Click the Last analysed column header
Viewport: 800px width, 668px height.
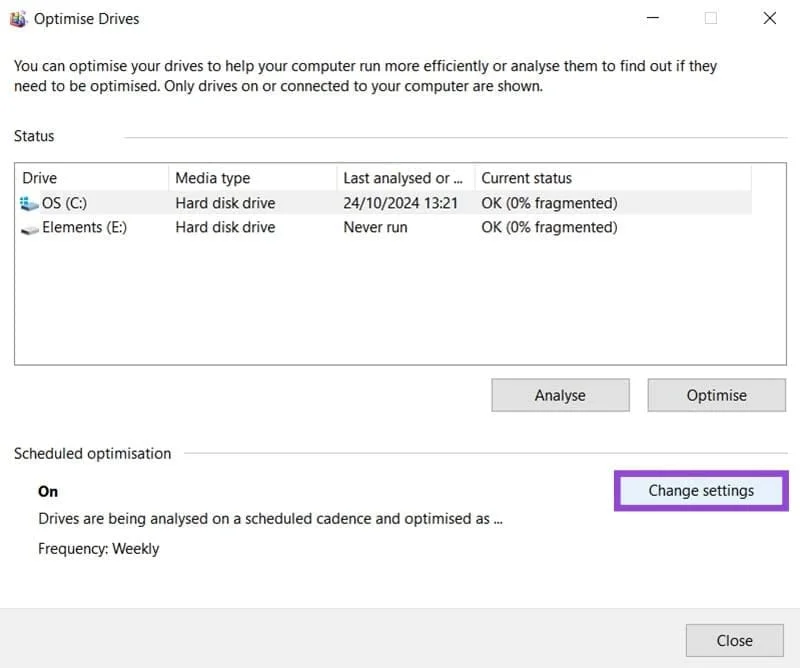pyautogui.click(x=404, y=178)
